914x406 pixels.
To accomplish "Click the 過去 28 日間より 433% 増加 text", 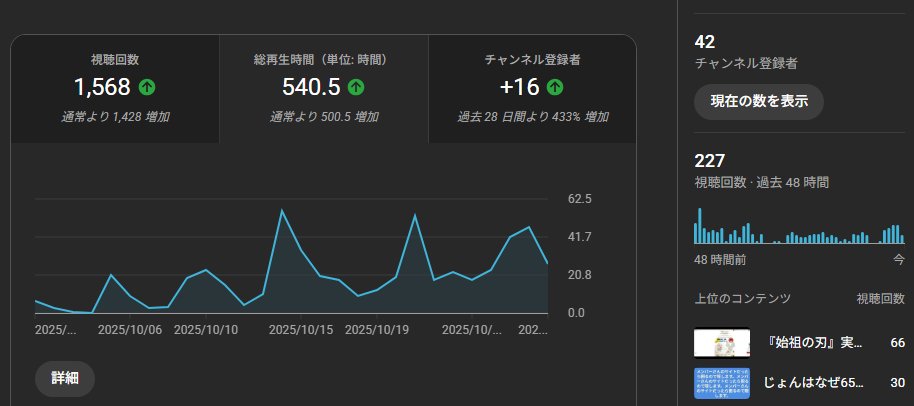I will pyautogui.click(x=533, y=117).
